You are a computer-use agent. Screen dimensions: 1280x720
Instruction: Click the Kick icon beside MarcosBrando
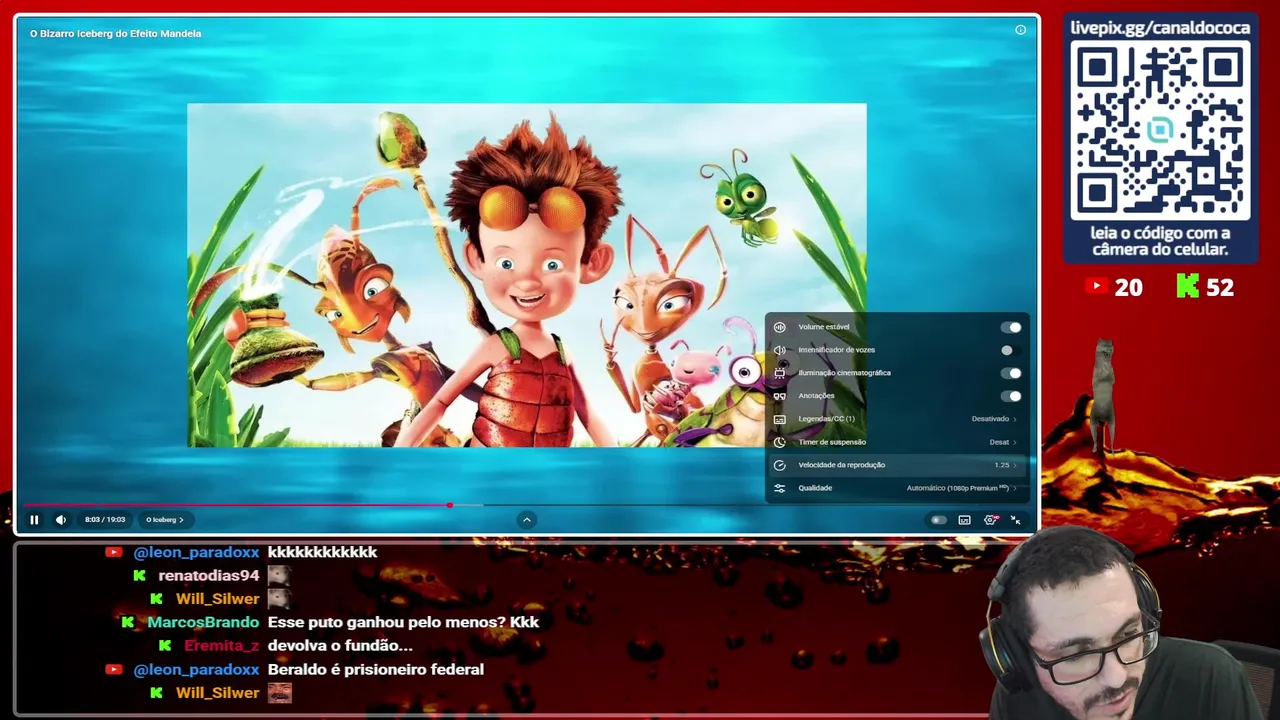coord(128,622)
